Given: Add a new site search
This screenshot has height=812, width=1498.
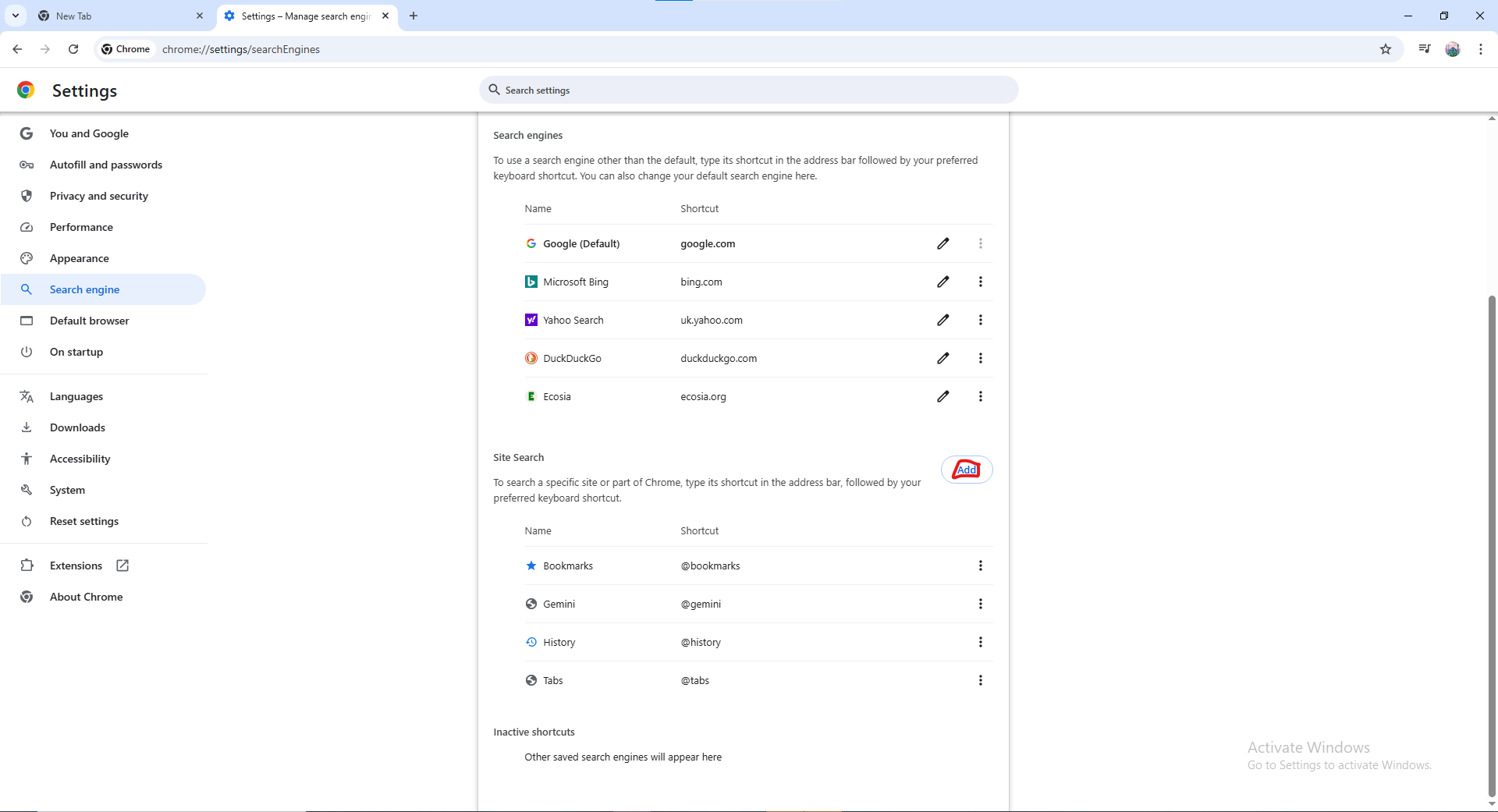Looking at the screenshot, I should pos(966,470).
